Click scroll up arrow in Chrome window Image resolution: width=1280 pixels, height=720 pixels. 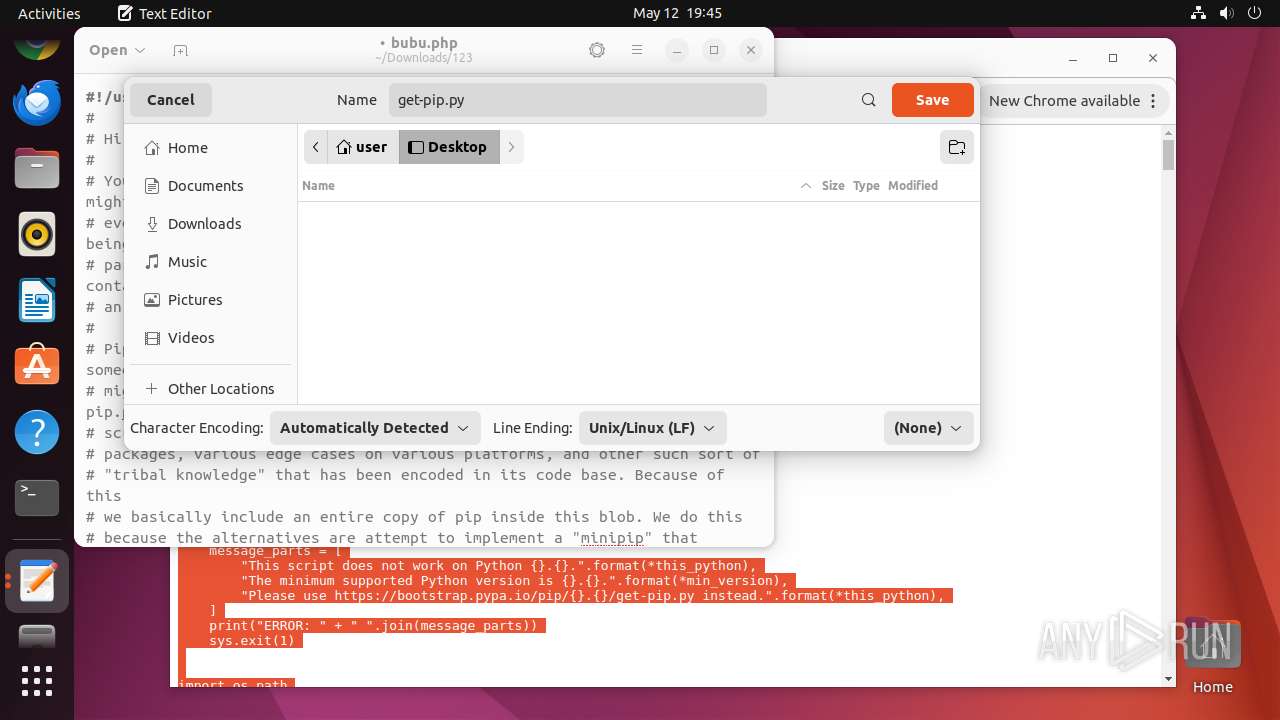click(x=1169, y=132)
